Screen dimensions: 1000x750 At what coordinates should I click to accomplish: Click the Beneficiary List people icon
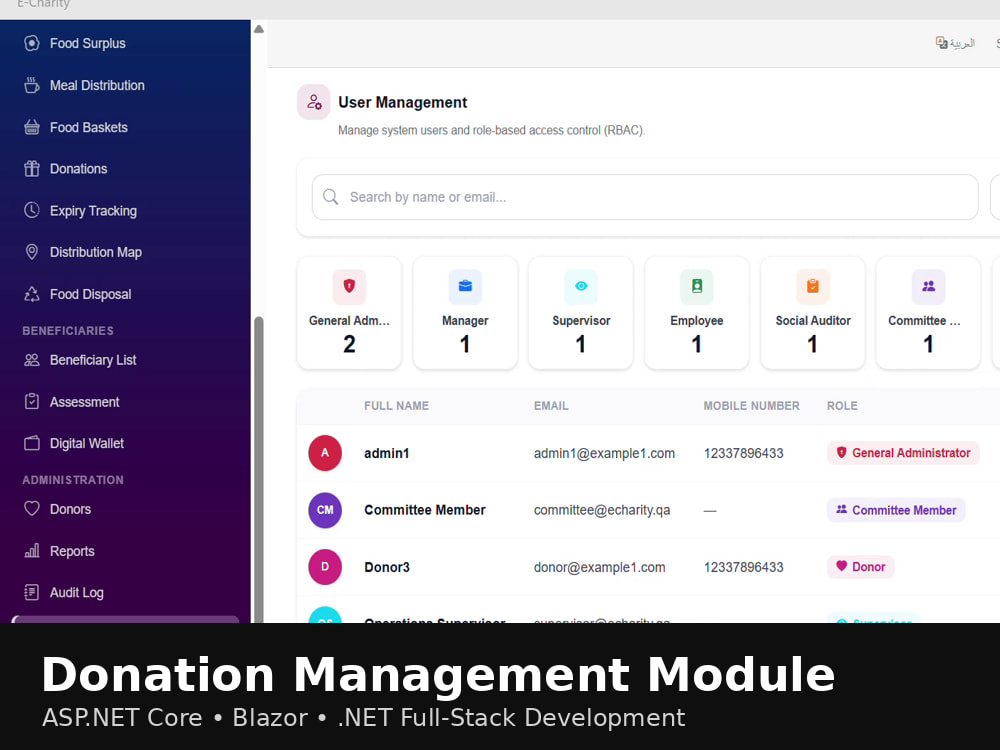(32, 360)
